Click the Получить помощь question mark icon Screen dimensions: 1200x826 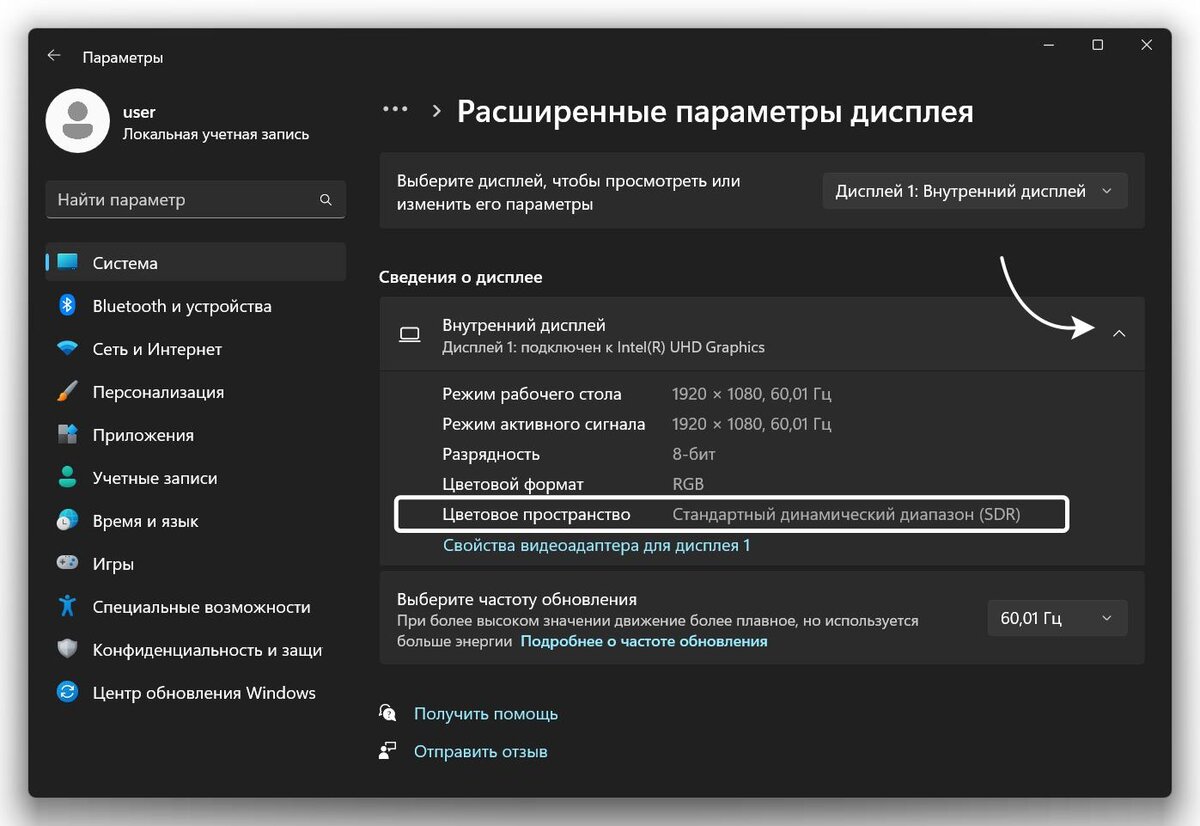[x=387, y=713]
